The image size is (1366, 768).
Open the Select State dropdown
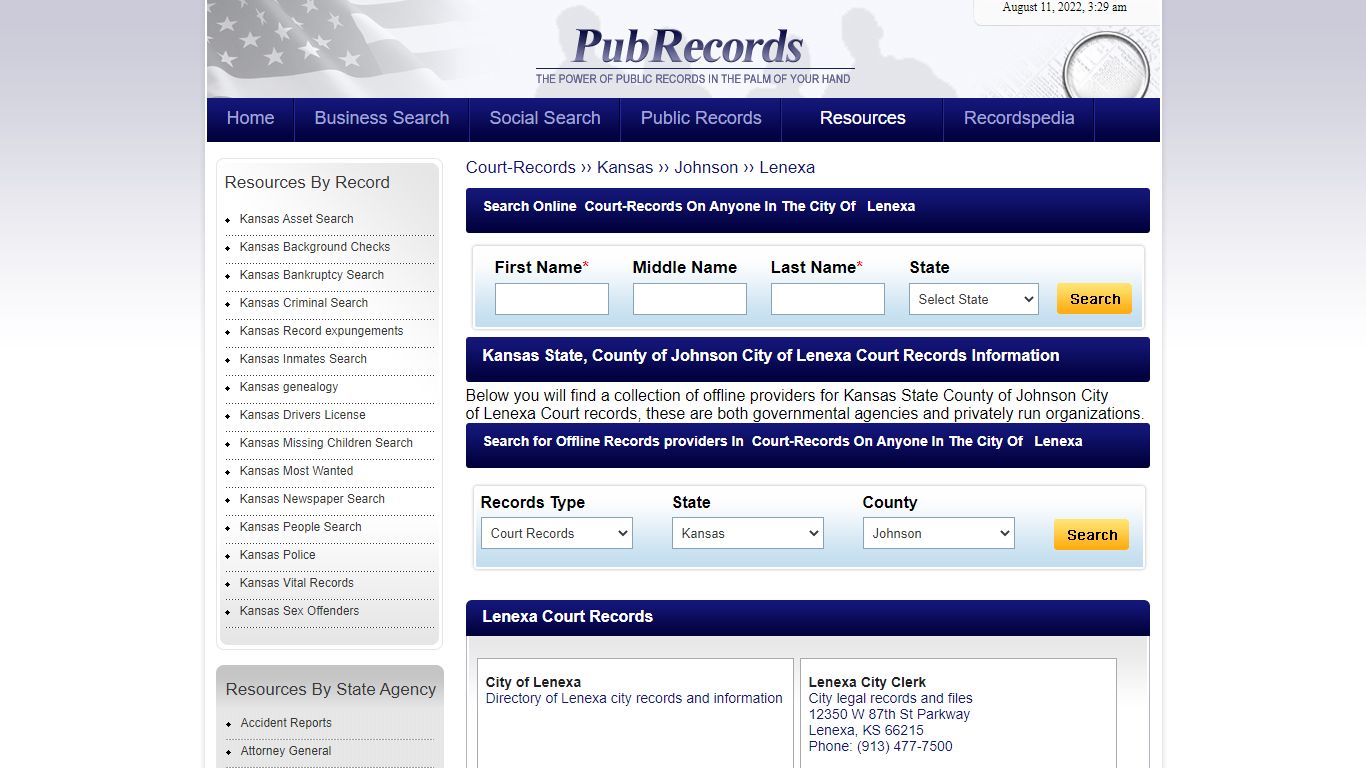(x=974, y=299)
